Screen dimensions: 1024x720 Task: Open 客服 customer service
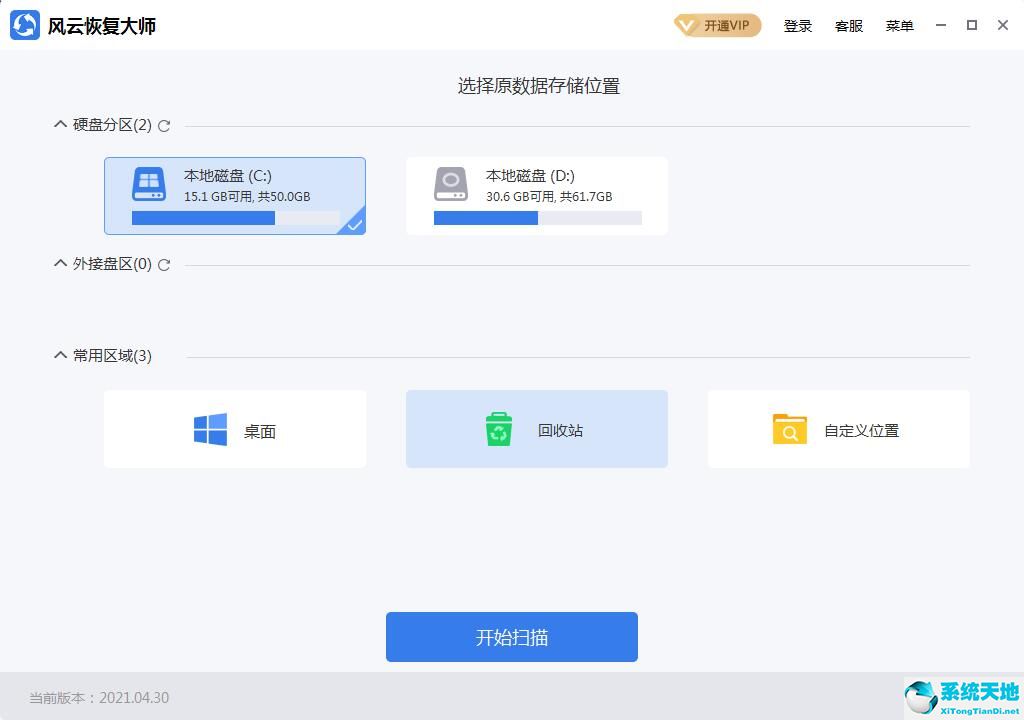(x=848, y=26)
